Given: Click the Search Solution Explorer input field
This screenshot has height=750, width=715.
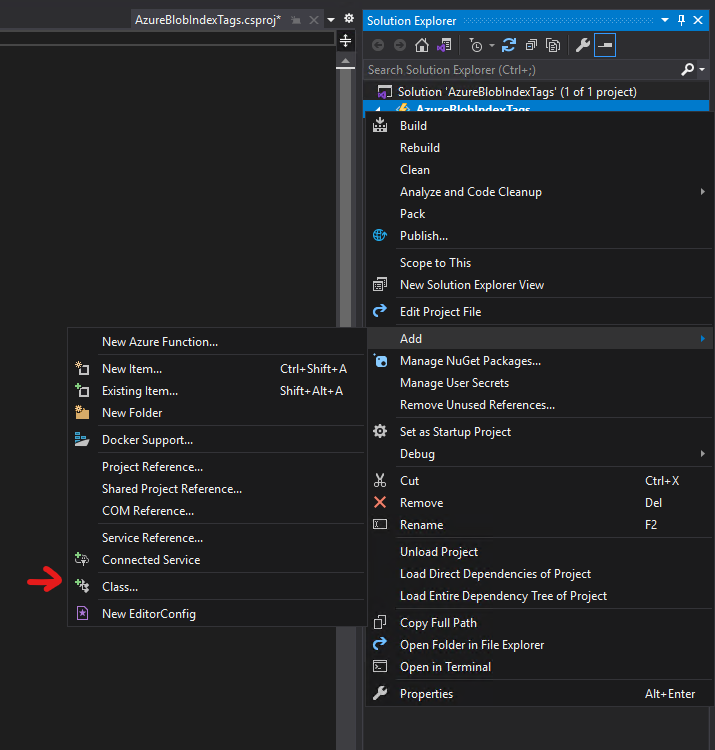Looking at the screenshot, I should coord(521,70).
